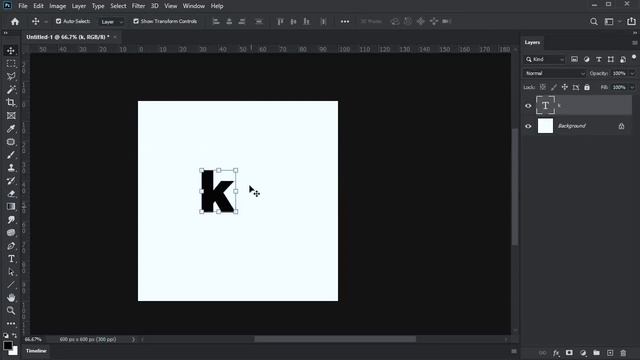640x360 pixels.
Task: Expand the status bar info arrow
Action: point(133,340)
